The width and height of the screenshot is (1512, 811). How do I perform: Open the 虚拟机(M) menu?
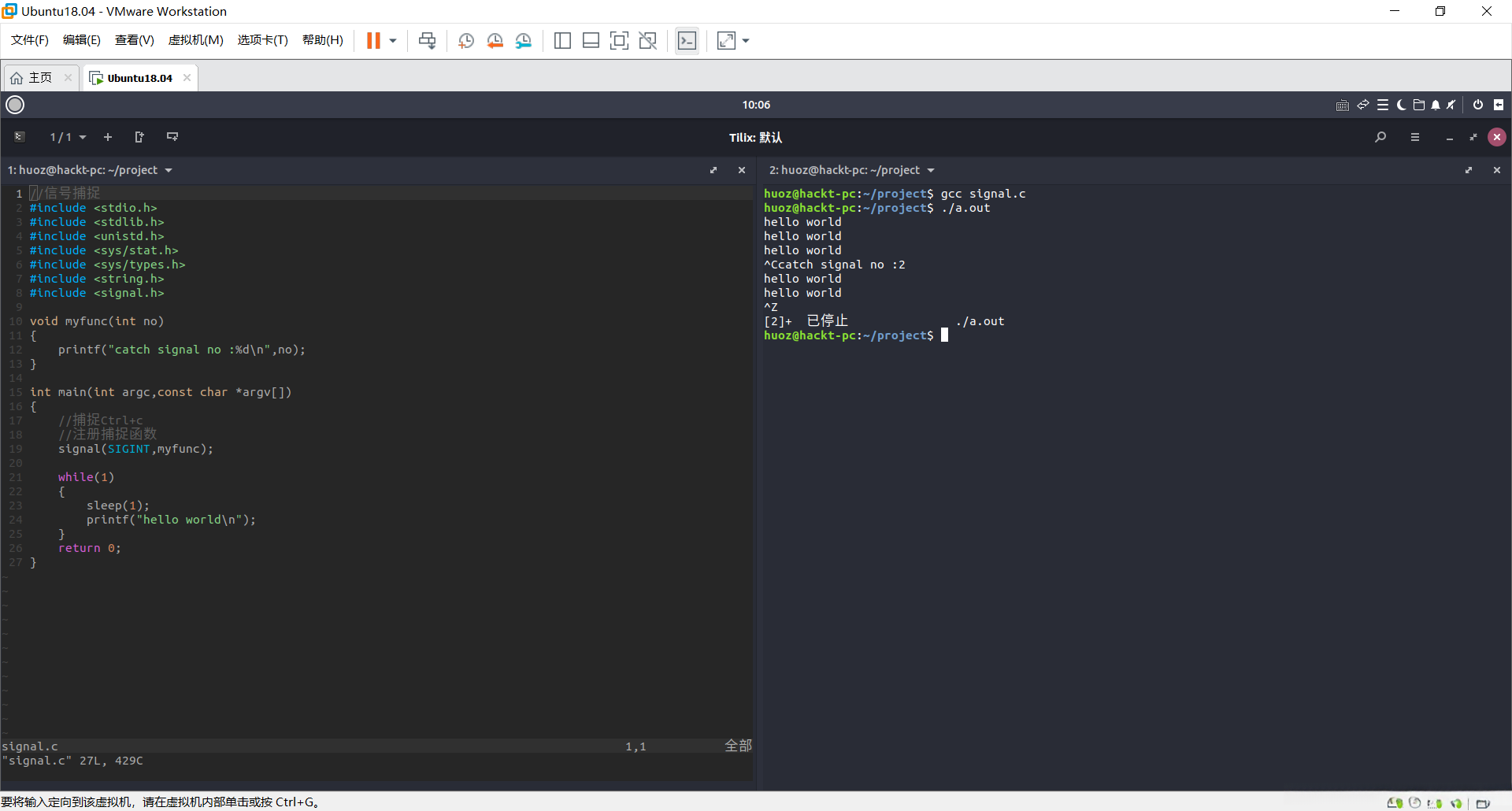pyautogui.click(x=195, y=40)
